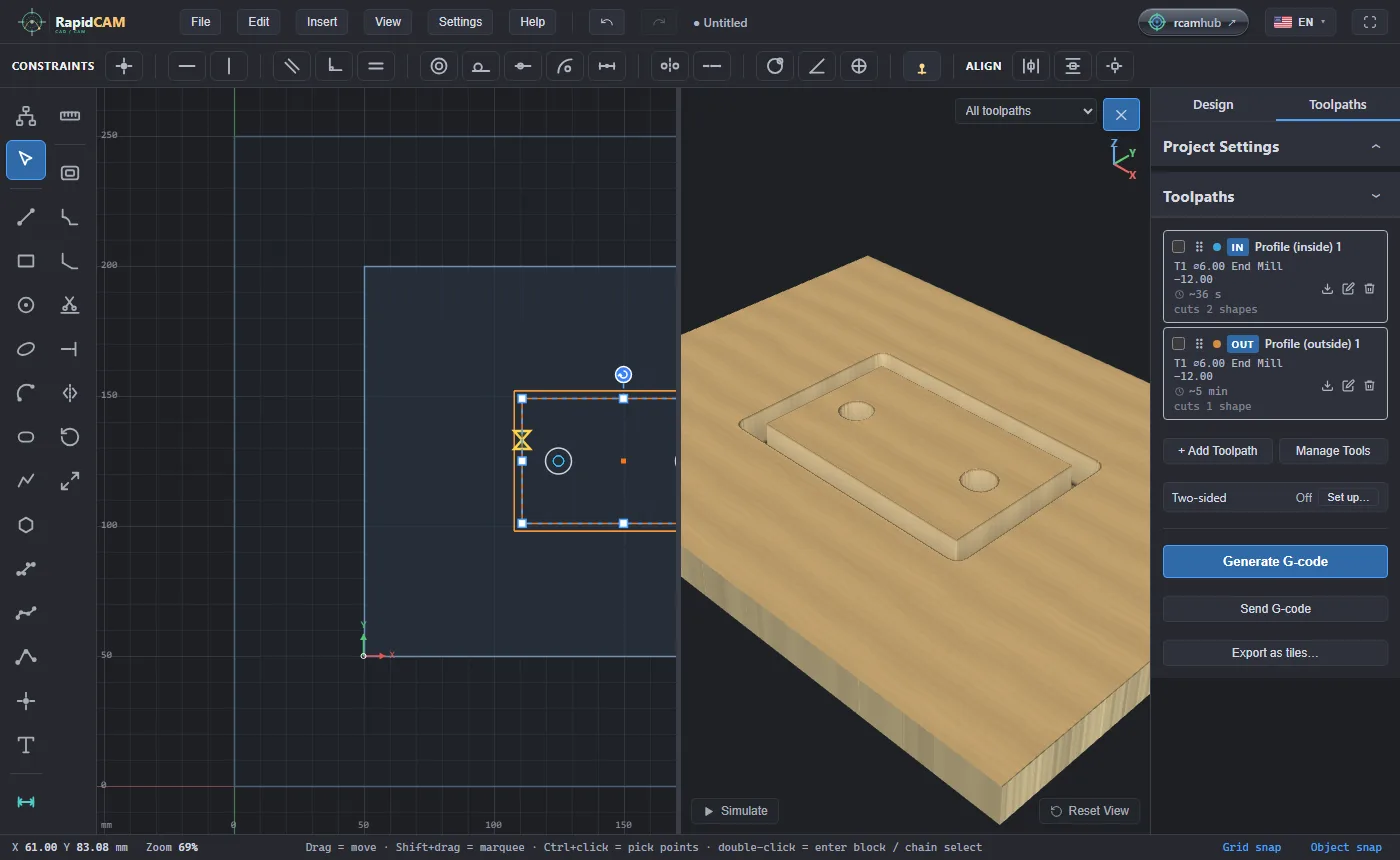Start the Simulate playback

coord(735,811)
